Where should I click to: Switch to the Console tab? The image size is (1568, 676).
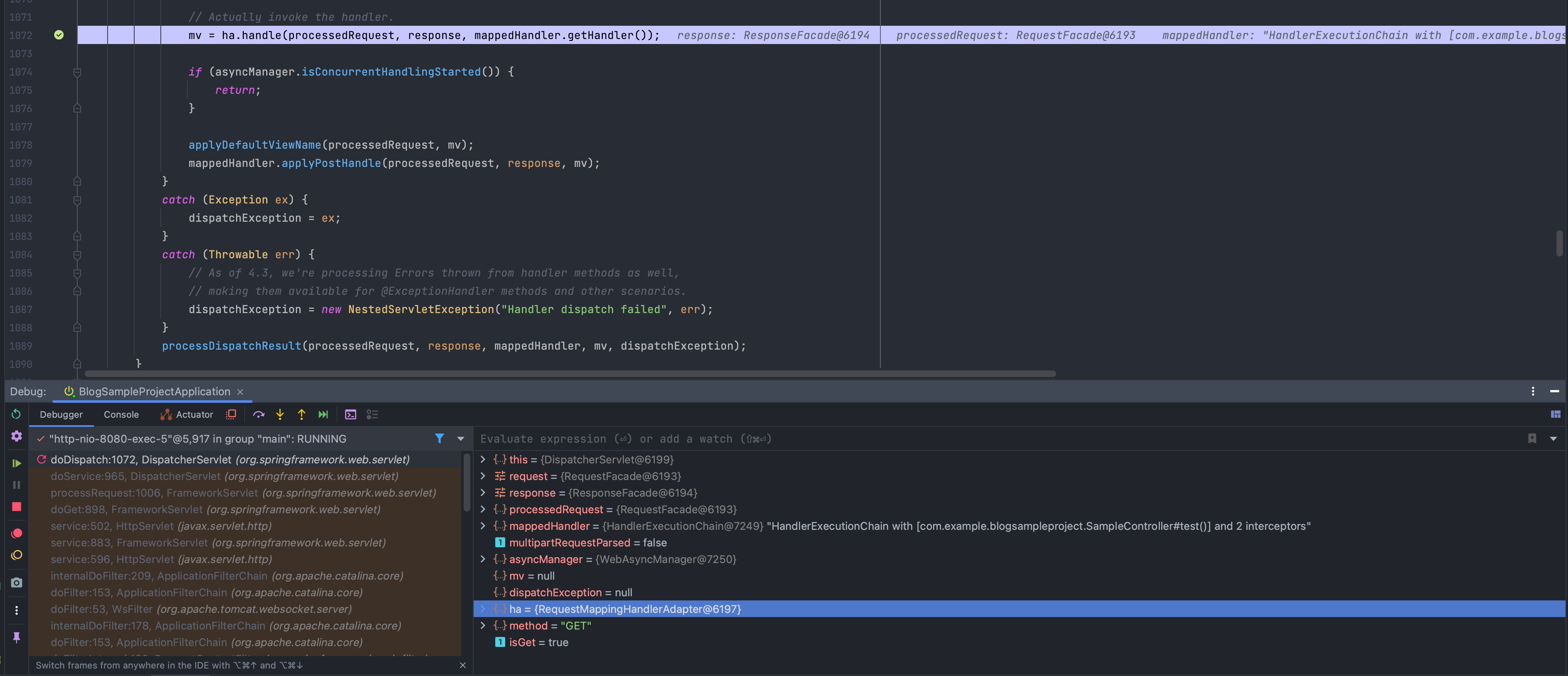pyautogui.click(x=121, y=414)
